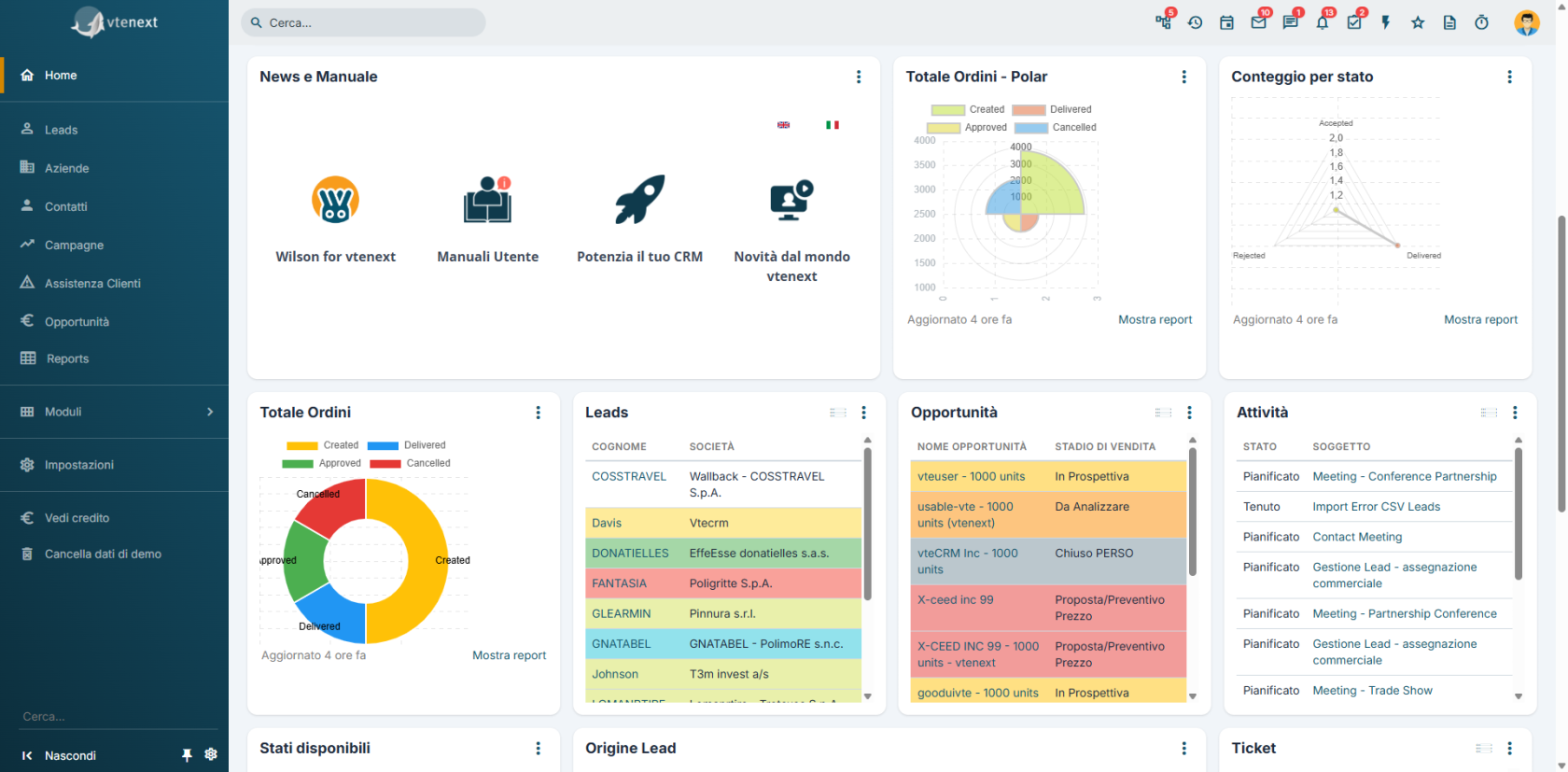Open the mail icon with badge 10
The height and width of the screenshot is (772, 1568).
1259,22
